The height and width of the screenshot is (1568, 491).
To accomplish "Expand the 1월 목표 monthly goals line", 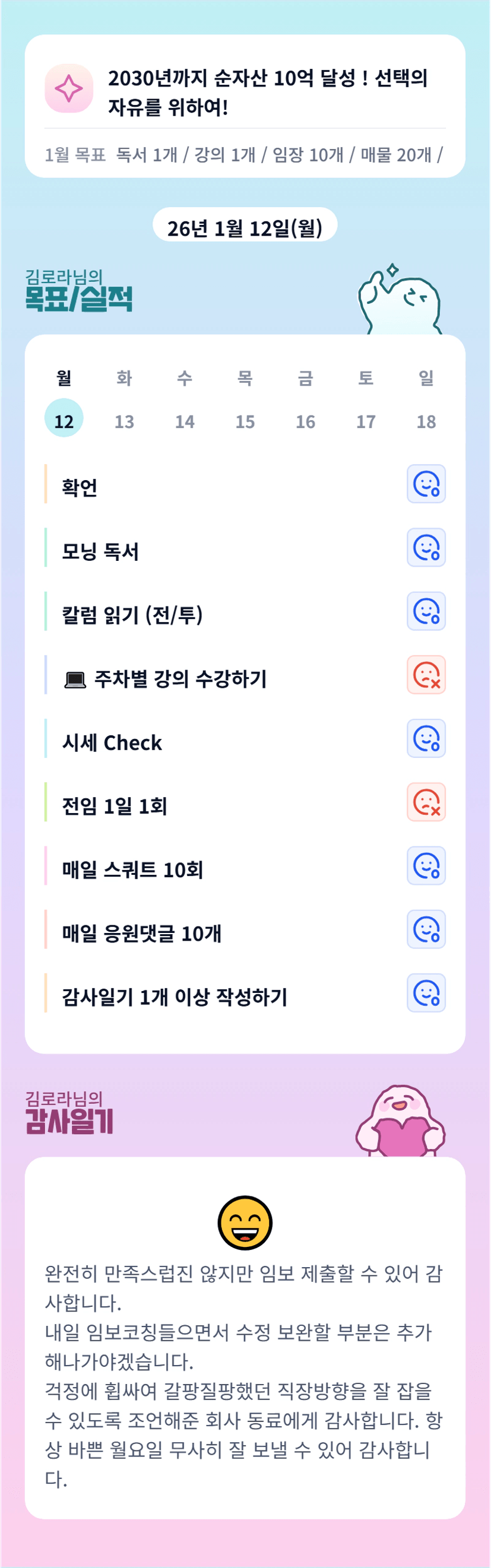I will pos(243,155).
